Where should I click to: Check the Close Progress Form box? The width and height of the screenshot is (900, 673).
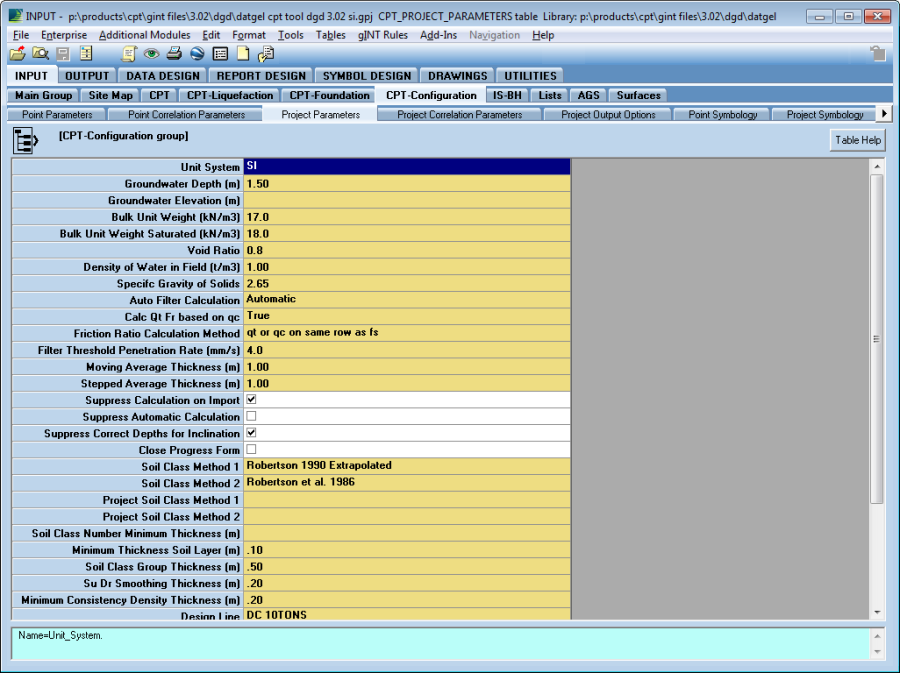pos(251,450)
